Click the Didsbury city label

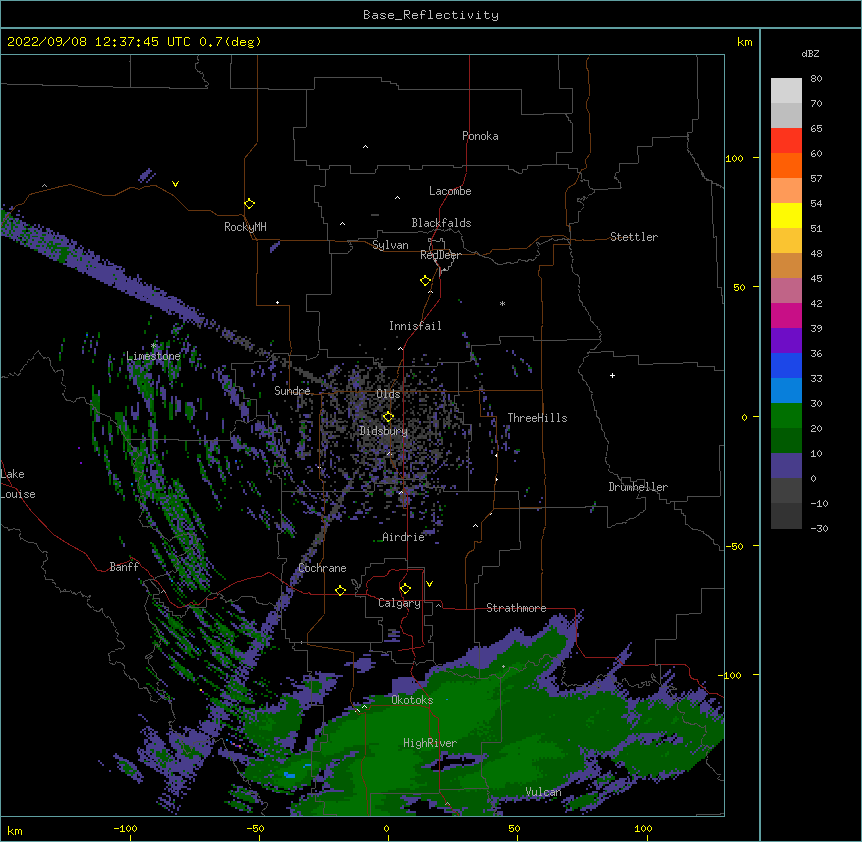383,431
